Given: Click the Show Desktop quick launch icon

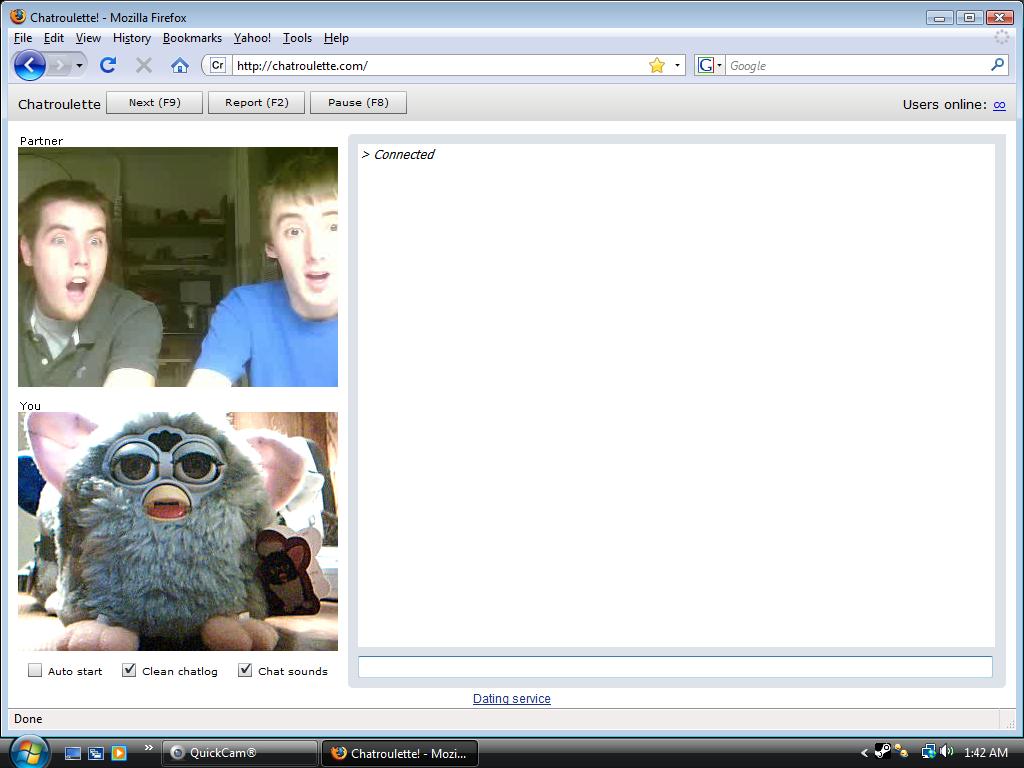Looking at the screenshot, I should [x=73, y=753].
